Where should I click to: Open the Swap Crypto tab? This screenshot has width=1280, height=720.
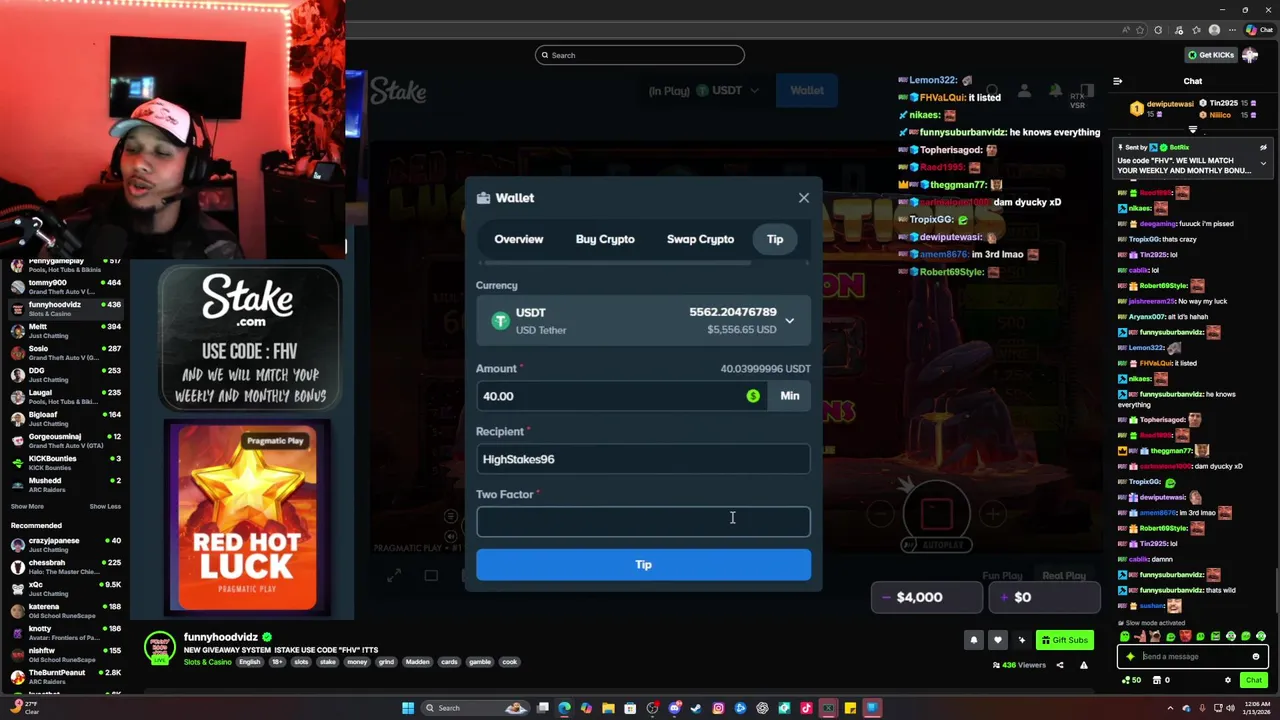[700, 239]
